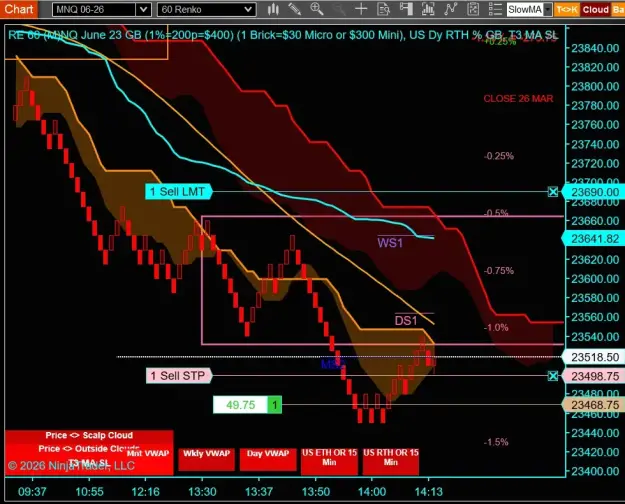Click the 23400.00 price axis label
Image resolution: width=625 pixels, height=504 pixels.
pos(595,471)
